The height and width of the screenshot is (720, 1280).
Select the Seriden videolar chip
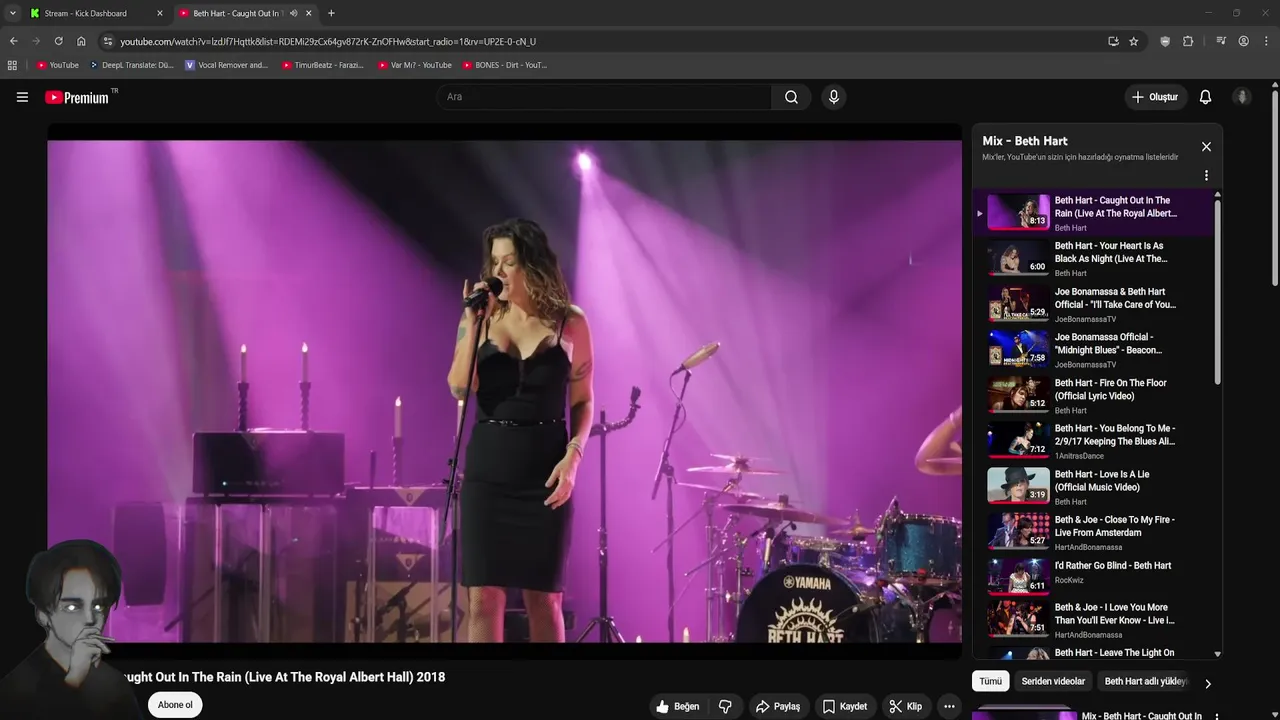click(1053, 681)
